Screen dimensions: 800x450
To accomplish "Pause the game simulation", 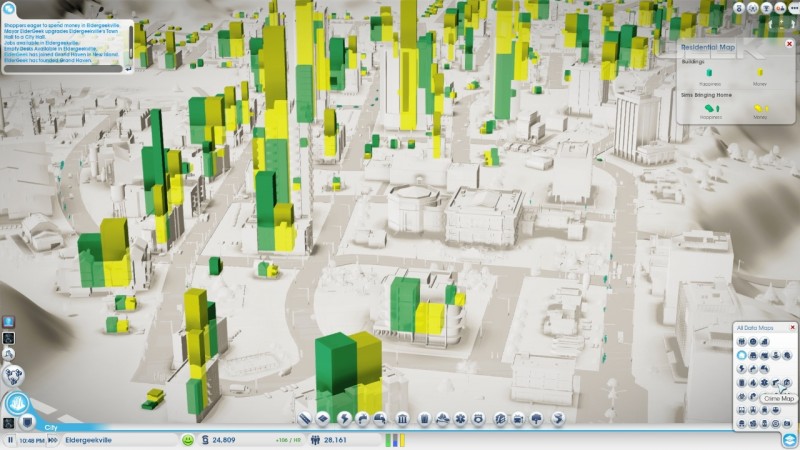I will click(10, 440).
